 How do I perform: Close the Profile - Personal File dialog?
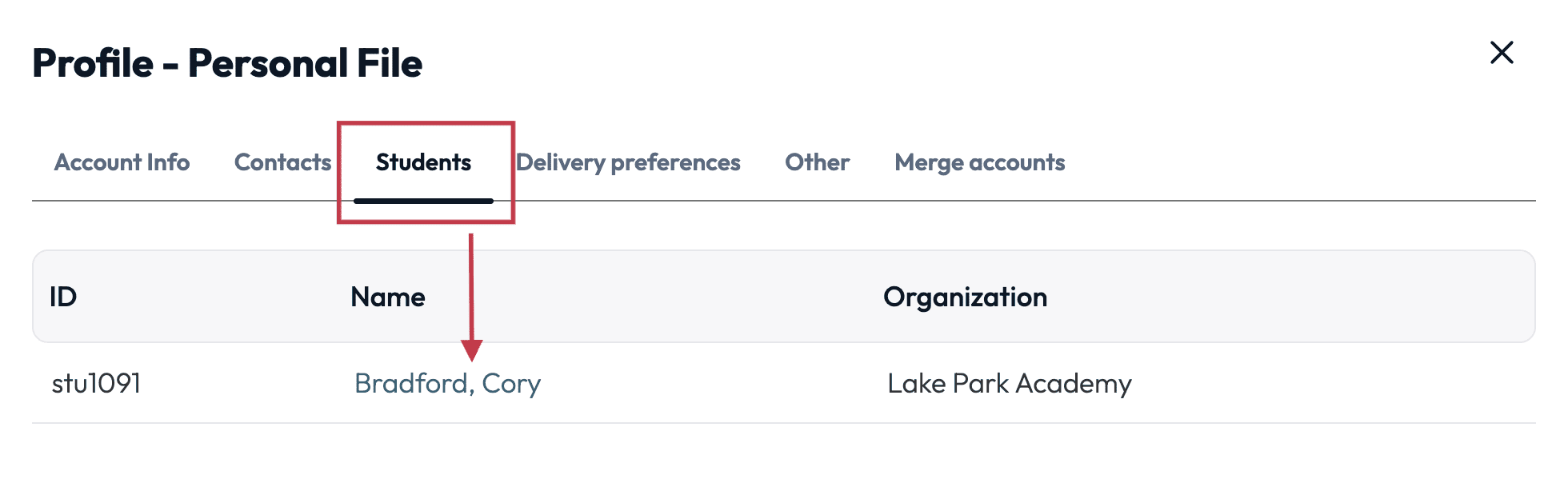[x=1502, y=53]
